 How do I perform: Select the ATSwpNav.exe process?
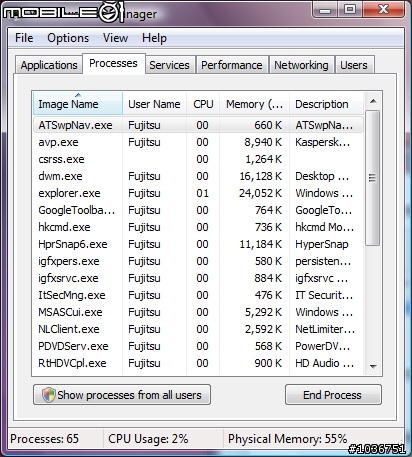point(198,125)
